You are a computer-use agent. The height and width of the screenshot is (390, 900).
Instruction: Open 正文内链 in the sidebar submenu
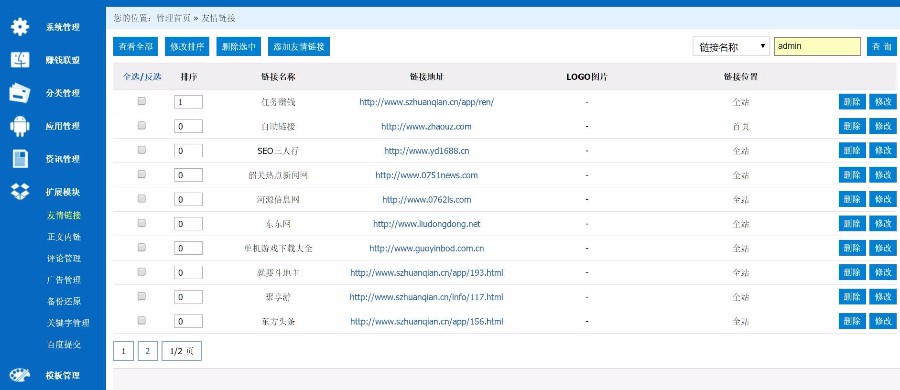pyautogui.click(x=64, y=237)
